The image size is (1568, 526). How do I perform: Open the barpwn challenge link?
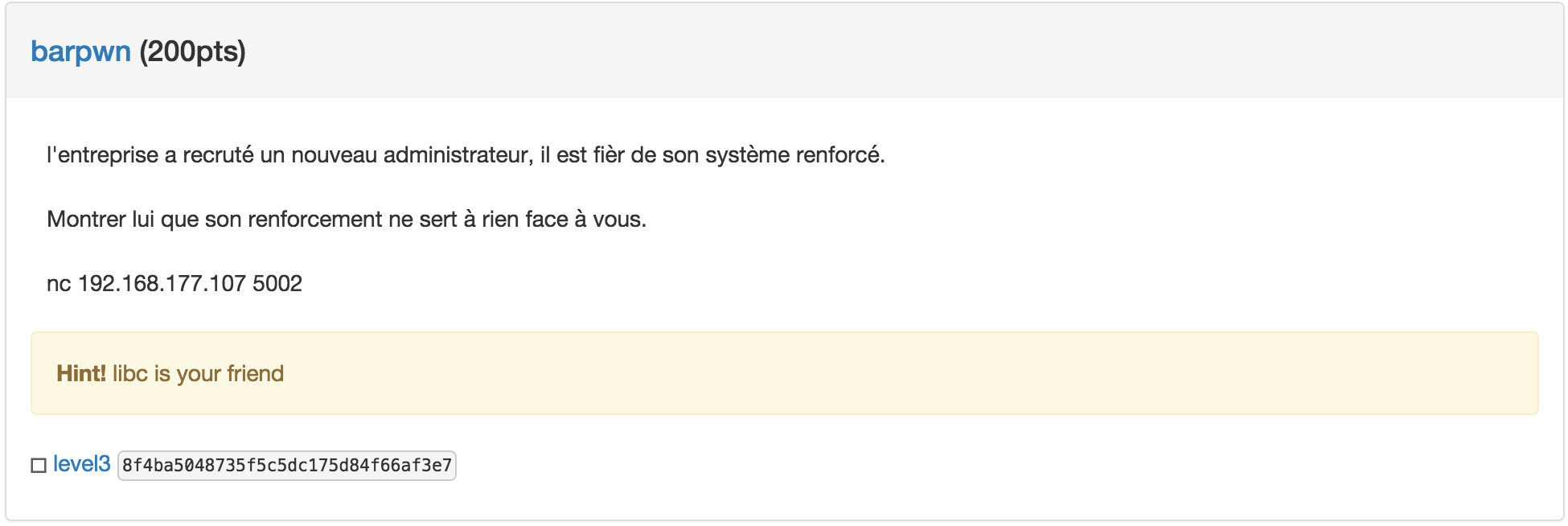point(81,51)
